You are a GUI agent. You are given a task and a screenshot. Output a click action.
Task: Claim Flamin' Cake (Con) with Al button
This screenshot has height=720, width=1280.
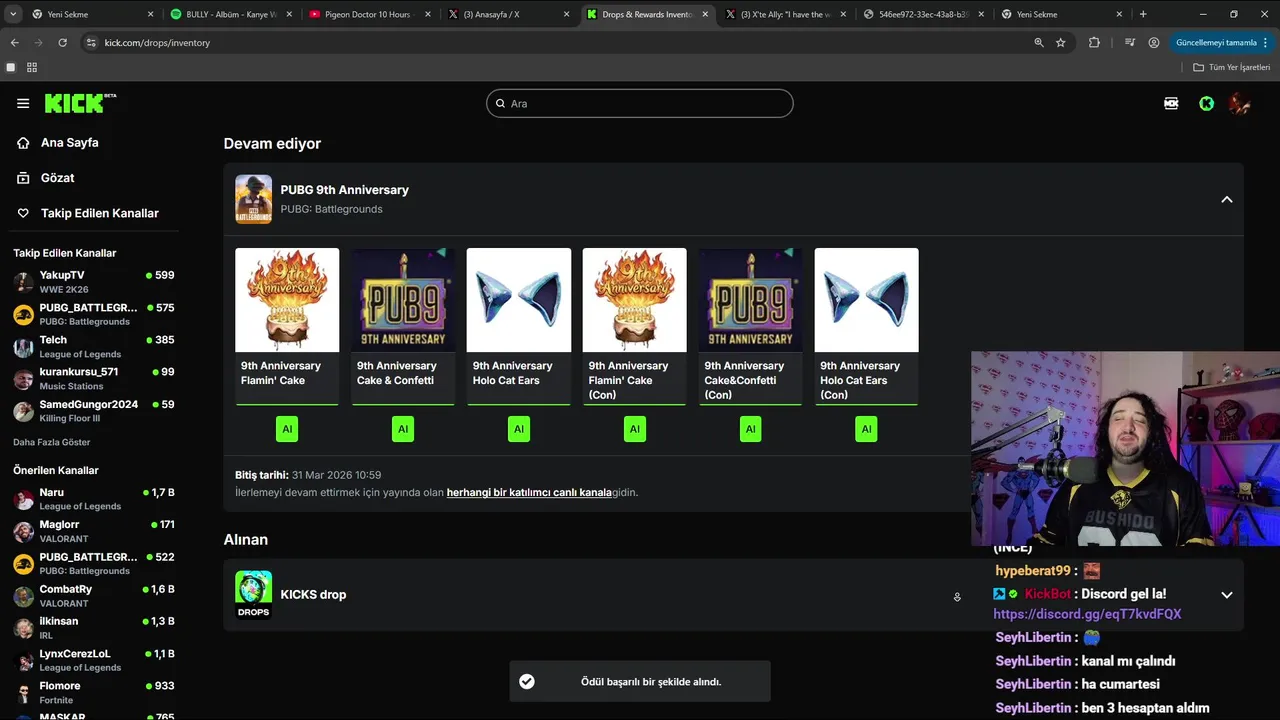(635, 429)
